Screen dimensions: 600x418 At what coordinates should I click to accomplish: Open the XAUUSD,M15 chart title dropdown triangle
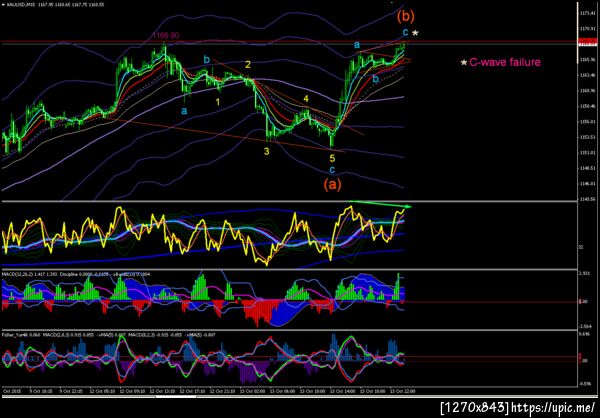[3, 4]
